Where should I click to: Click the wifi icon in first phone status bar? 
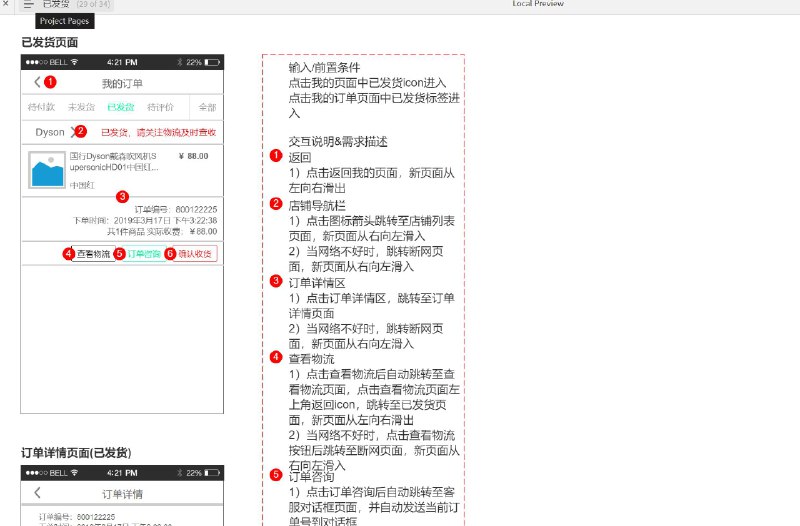click(74, 62)
